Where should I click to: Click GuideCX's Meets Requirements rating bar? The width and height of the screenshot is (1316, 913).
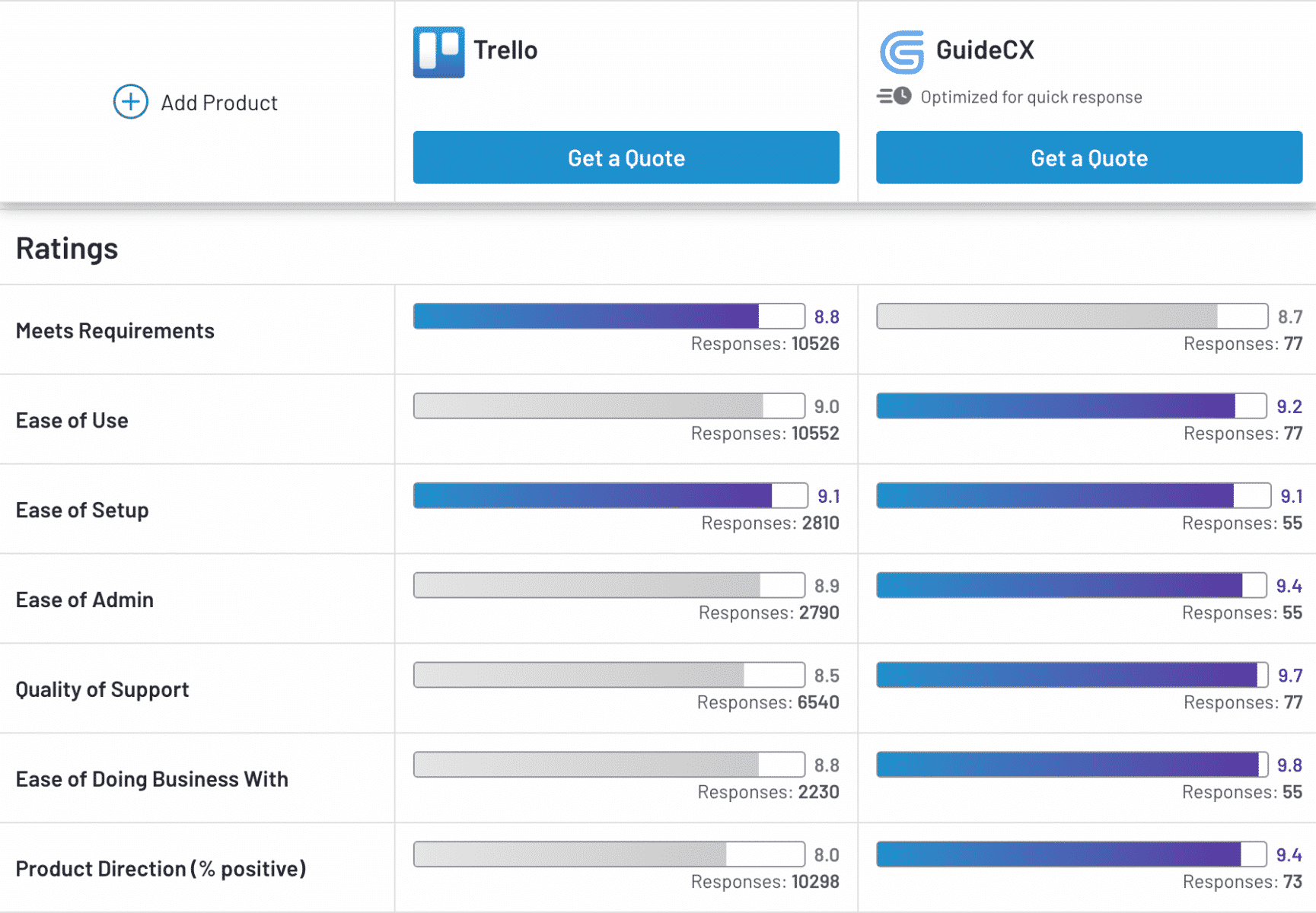click(1072, 316)
